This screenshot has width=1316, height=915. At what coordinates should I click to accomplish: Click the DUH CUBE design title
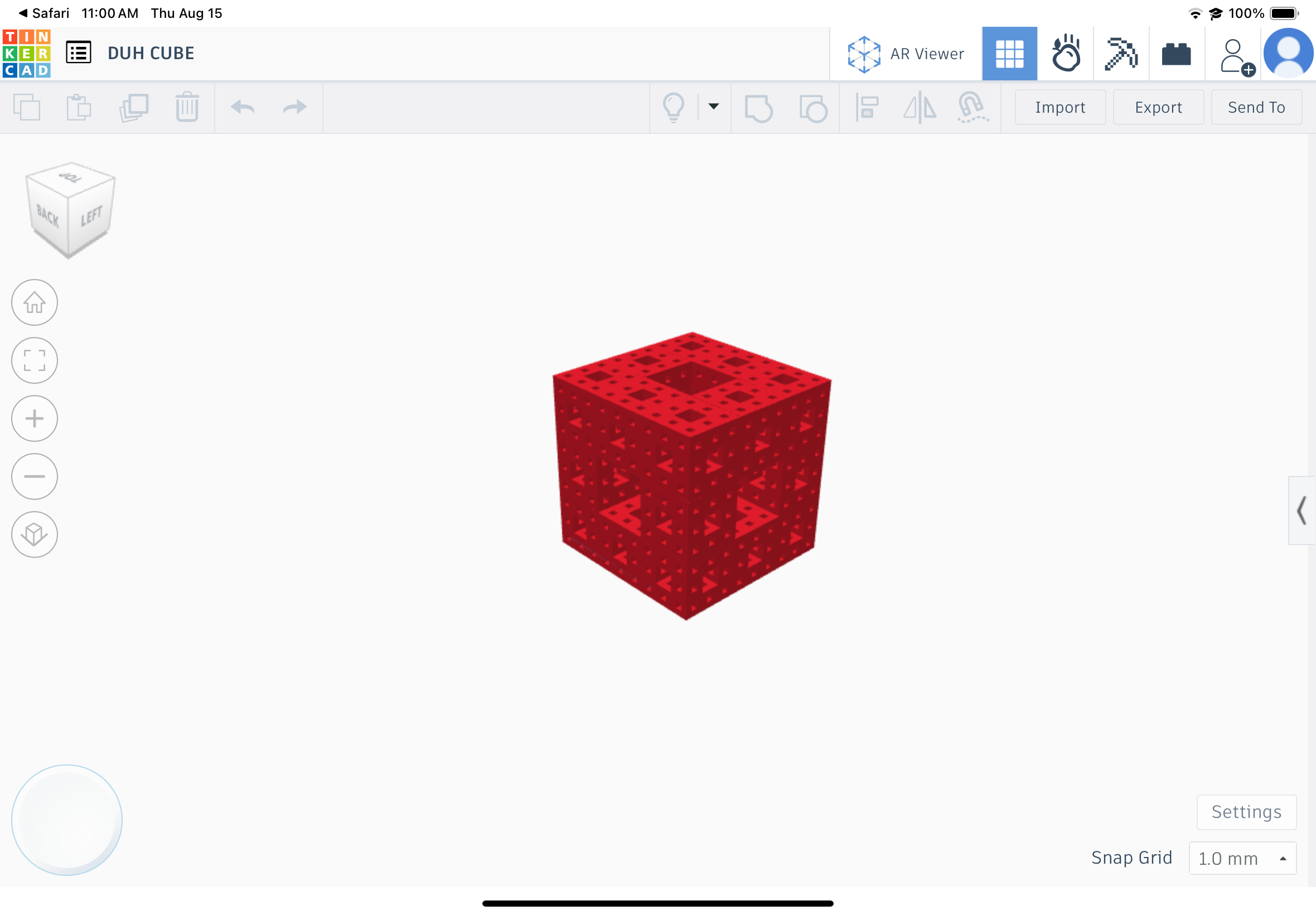click(151, 54)
